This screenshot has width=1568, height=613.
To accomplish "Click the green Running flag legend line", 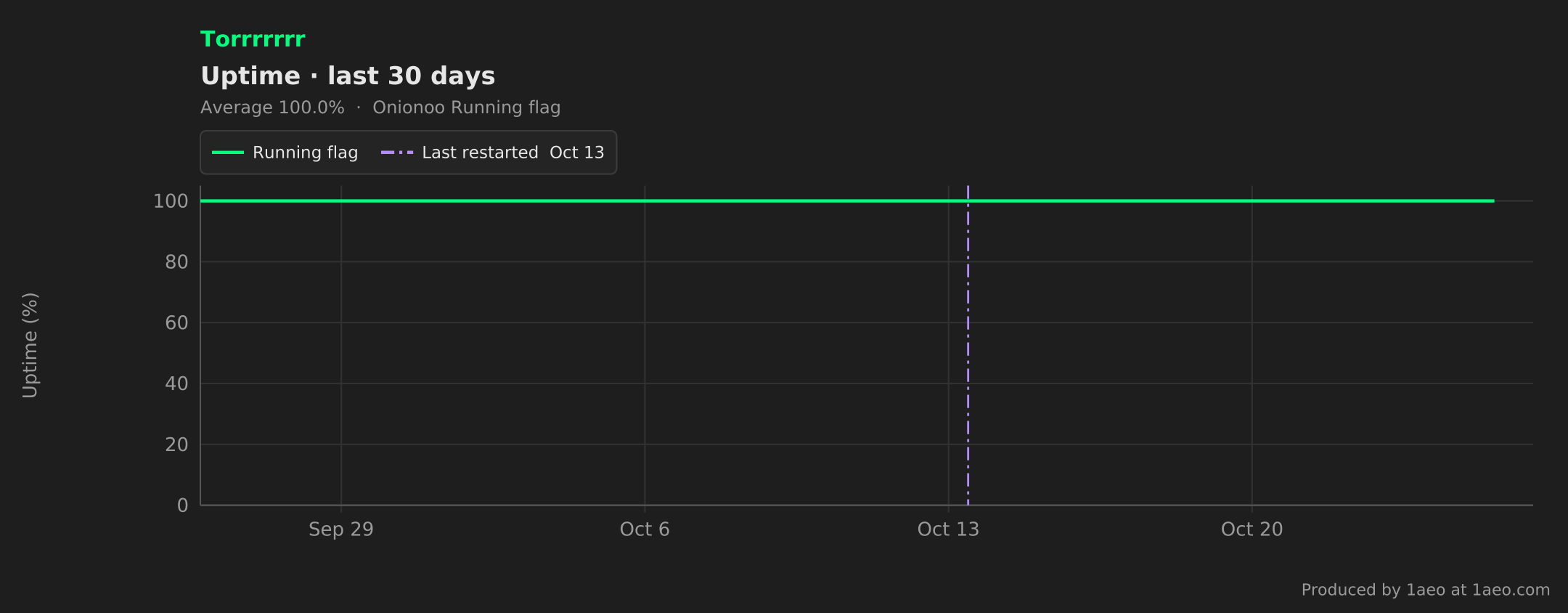I will pos(227,153).
